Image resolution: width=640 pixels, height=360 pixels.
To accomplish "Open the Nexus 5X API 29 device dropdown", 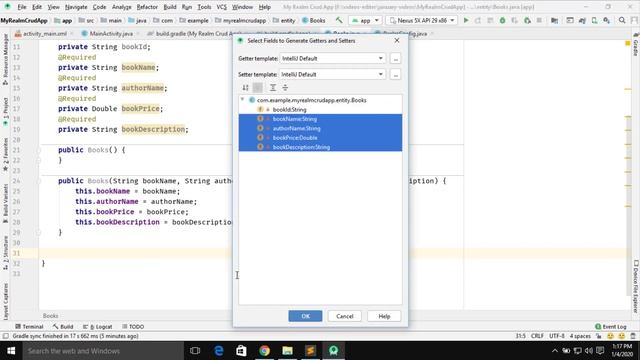I will coord(422,20).
